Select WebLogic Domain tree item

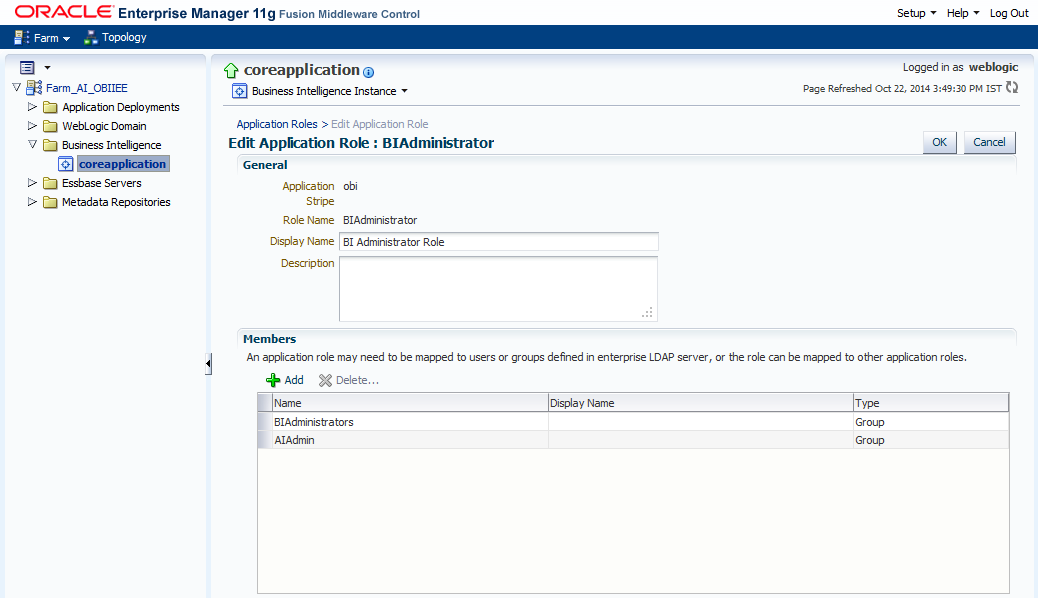coord(104,126)
